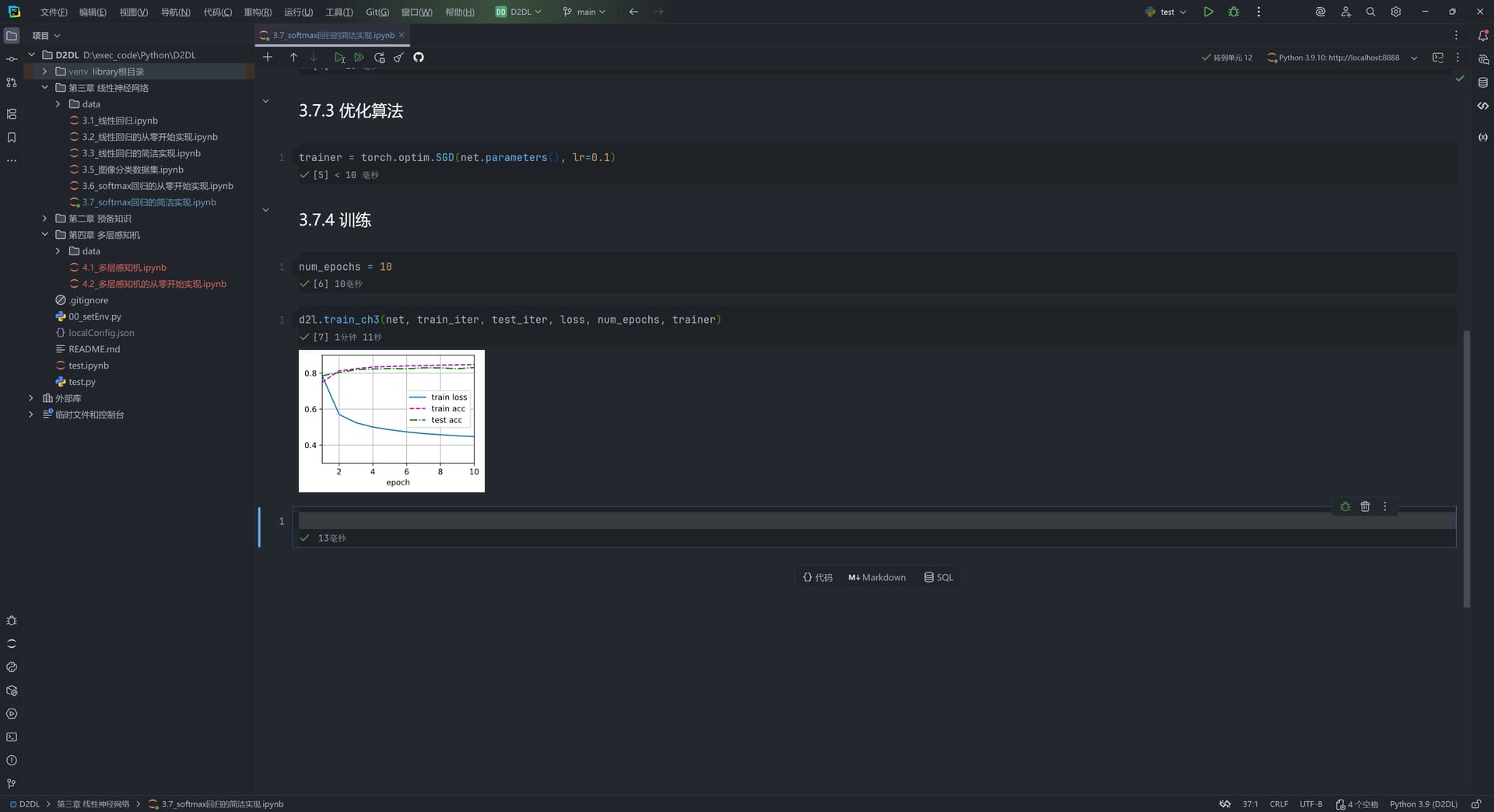
Task: Open IDE settings gear
Action: point(1396,12)
